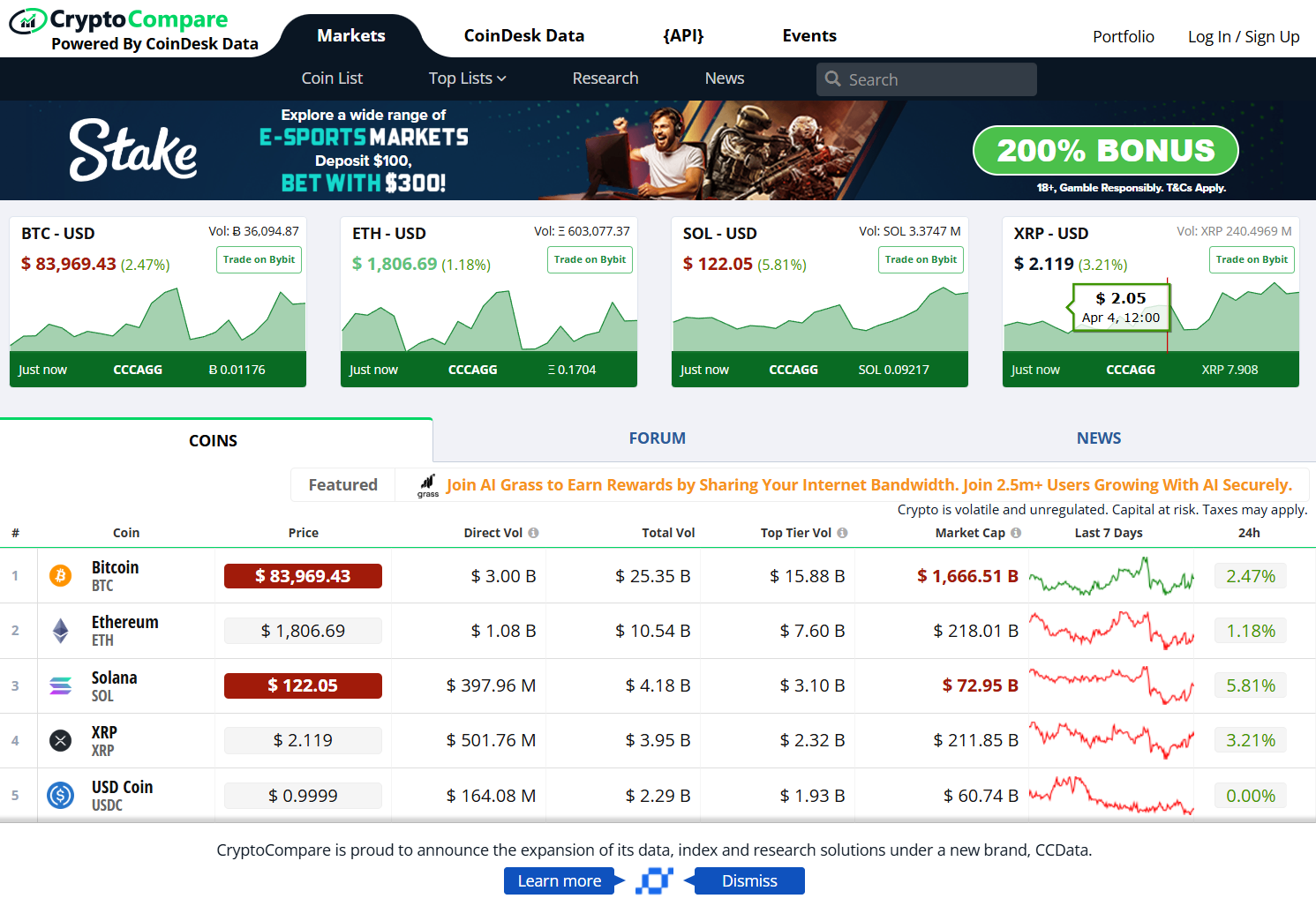Open the Markets tab
The image size is (1316, 906).
pyautogui.click(x=351, y=36)
